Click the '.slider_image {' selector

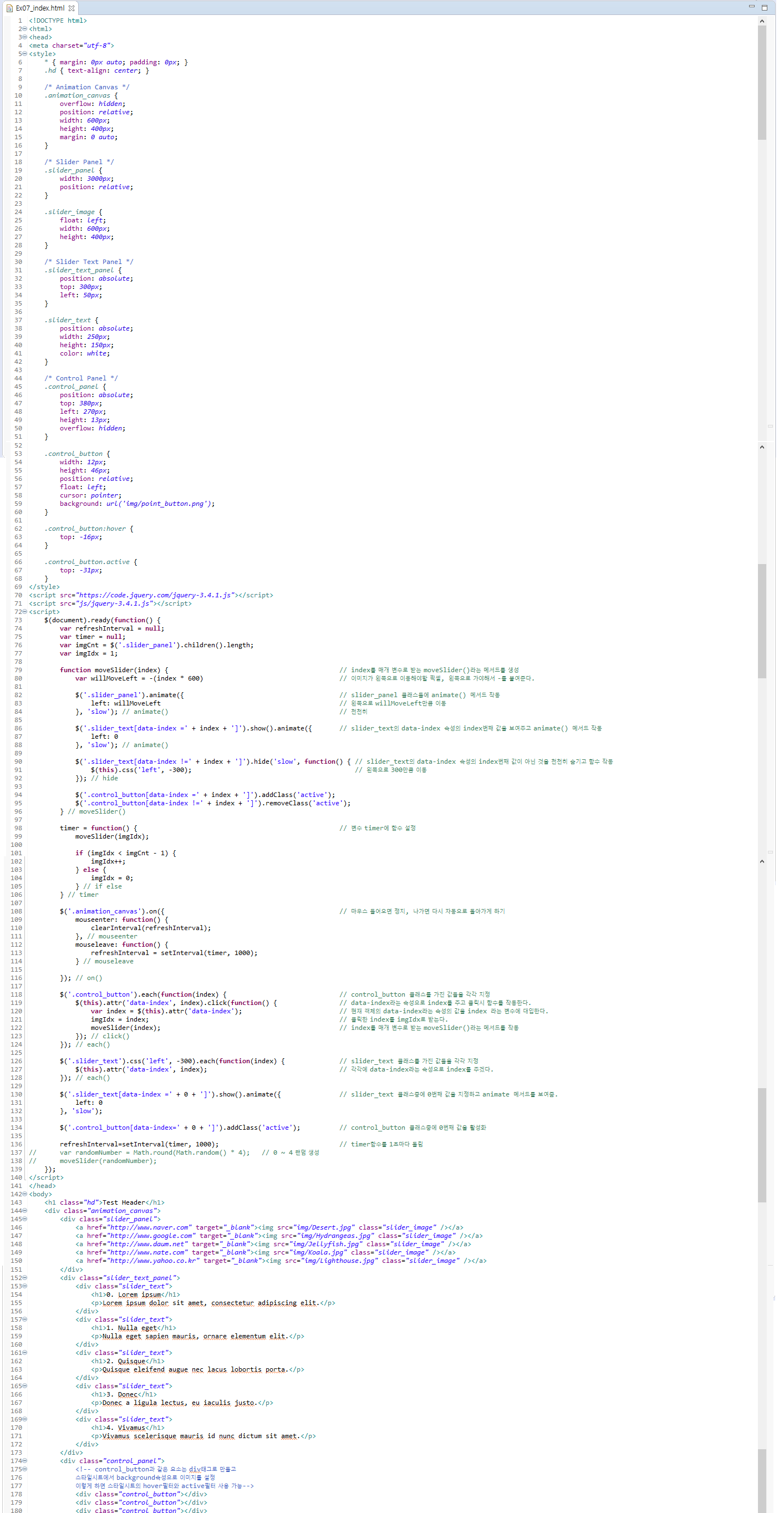[73, 212]
